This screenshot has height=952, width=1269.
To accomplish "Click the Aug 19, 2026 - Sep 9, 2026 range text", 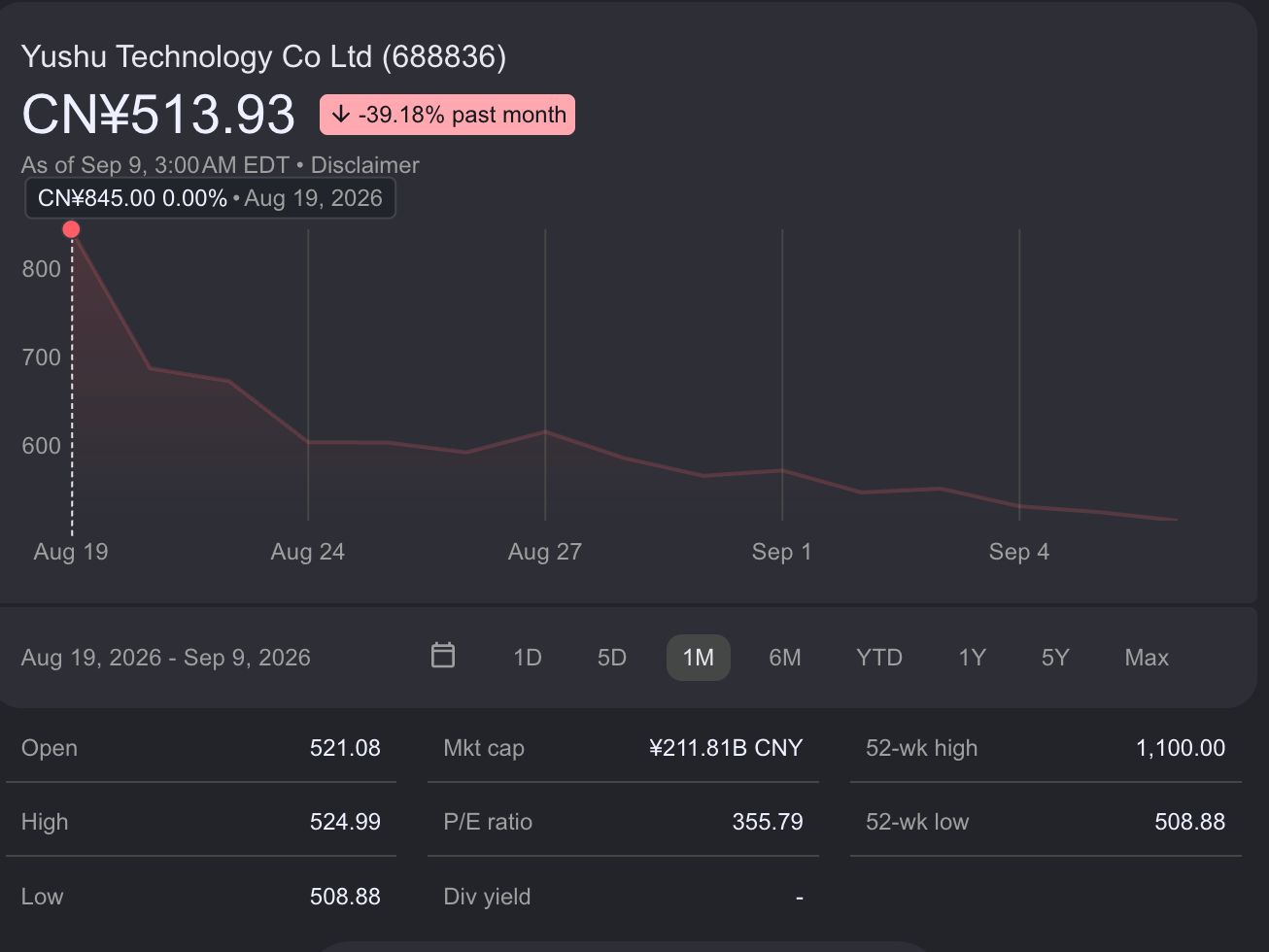I will [166, 658].
